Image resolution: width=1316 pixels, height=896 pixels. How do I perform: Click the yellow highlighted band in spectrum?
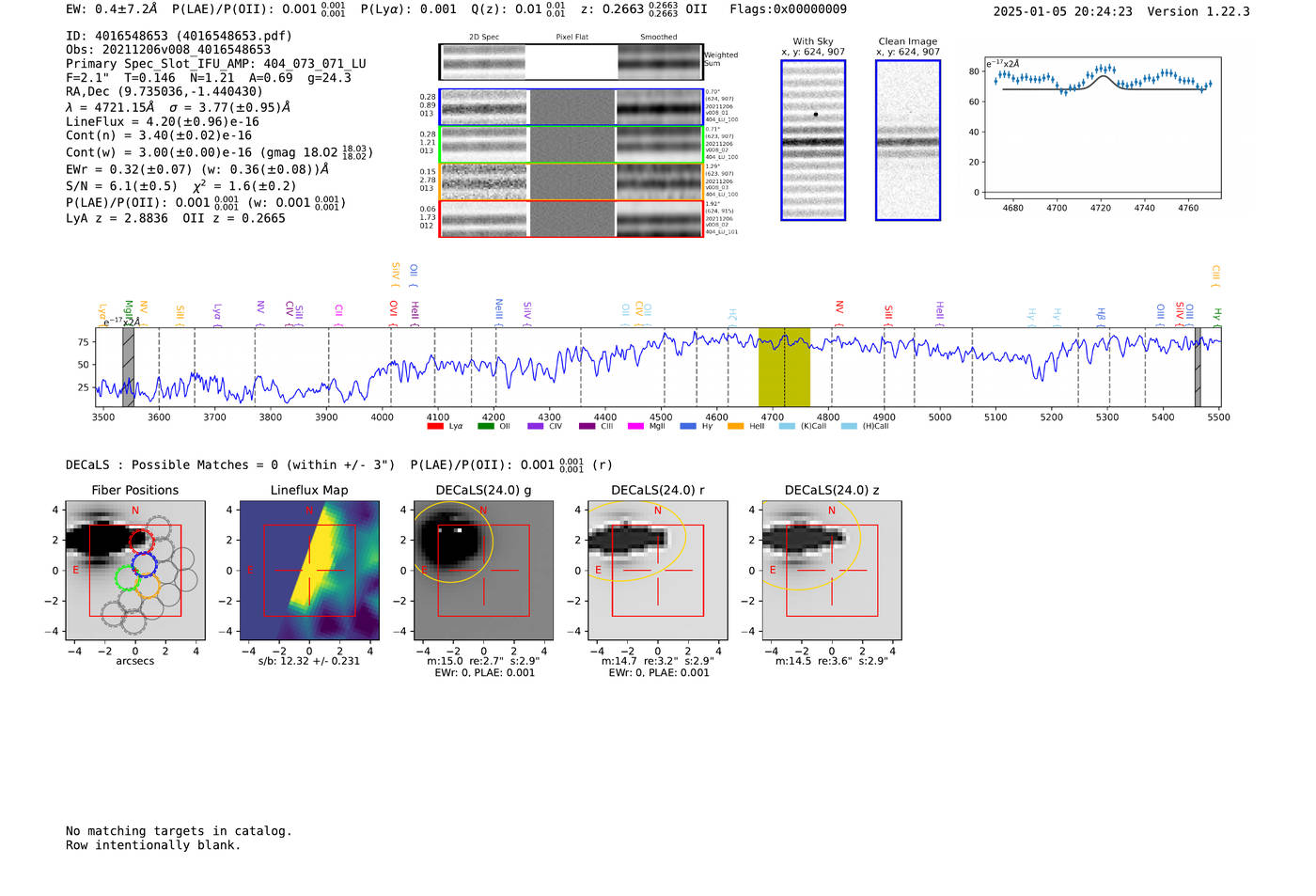[784, 367]
